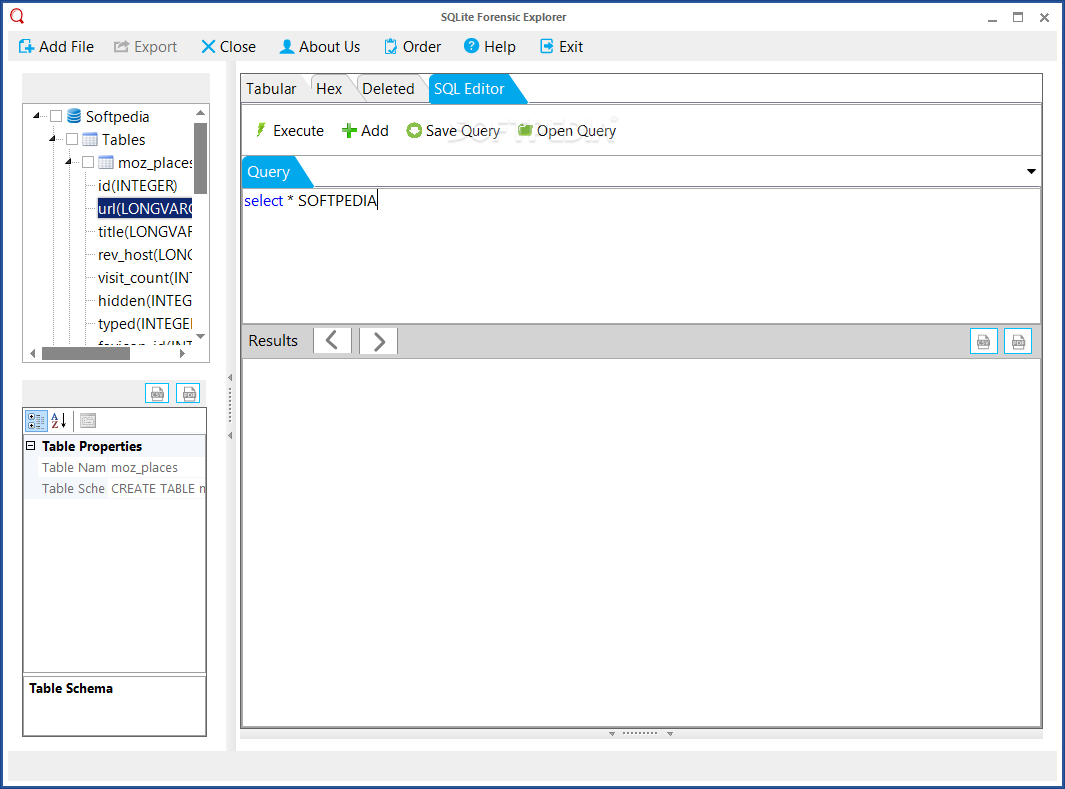
Task: Open the Help toolbar item
Action: [x=490, y=47]
